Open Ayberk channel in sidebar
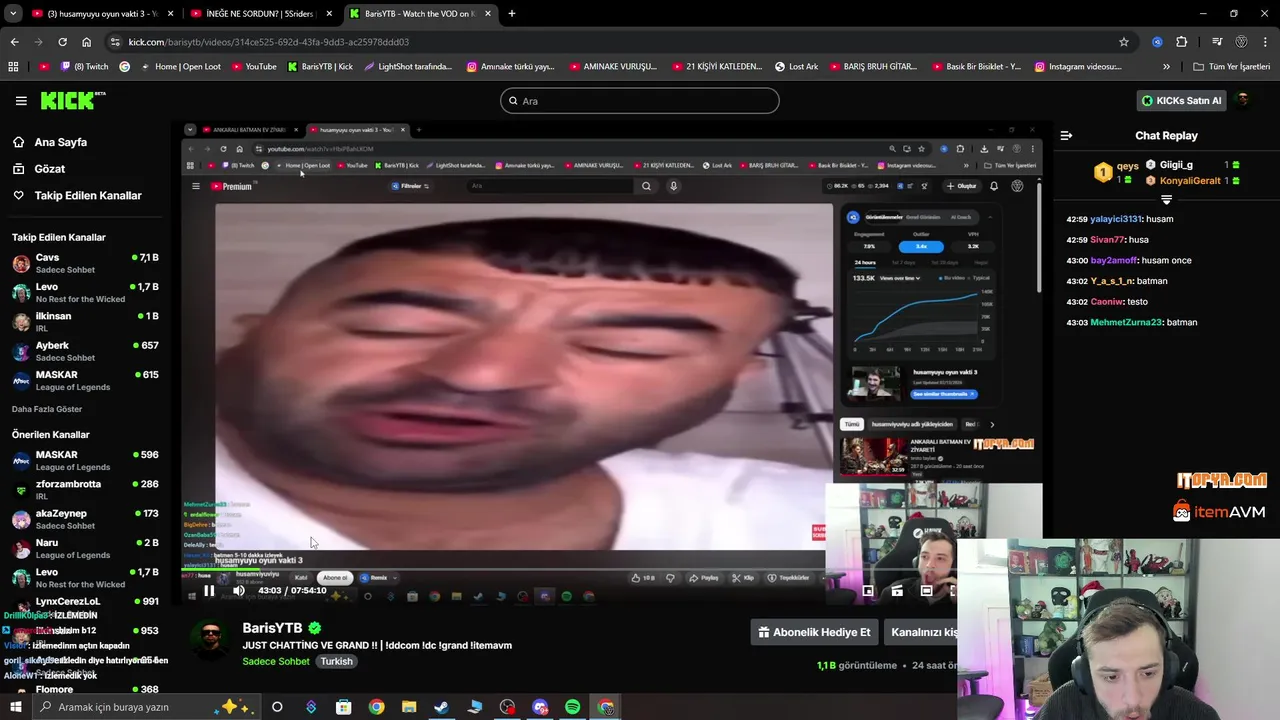This screenshot has height=720, width=1280. (x=86, y=352)
